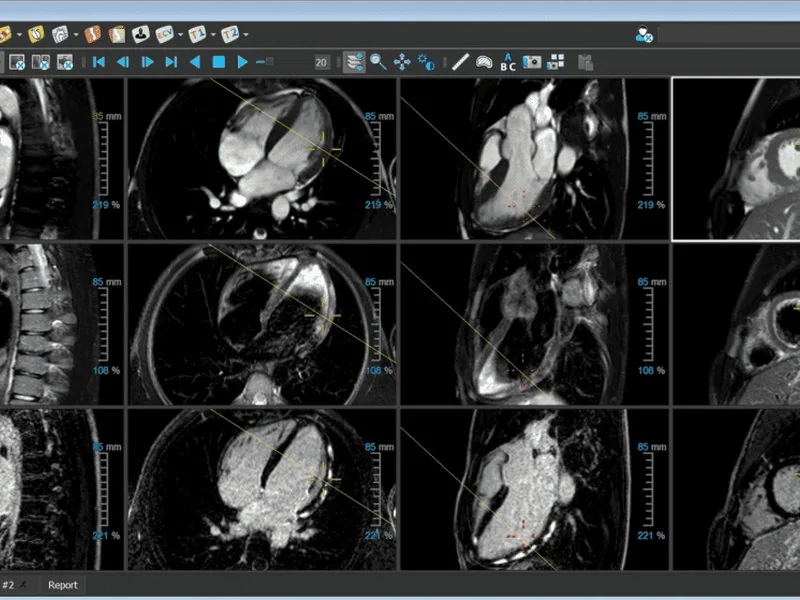Image resolution: width=800 pixels, height=600 pixels.
Task: Select the highlighted top short-axis viewport
Action: (736, 159)
